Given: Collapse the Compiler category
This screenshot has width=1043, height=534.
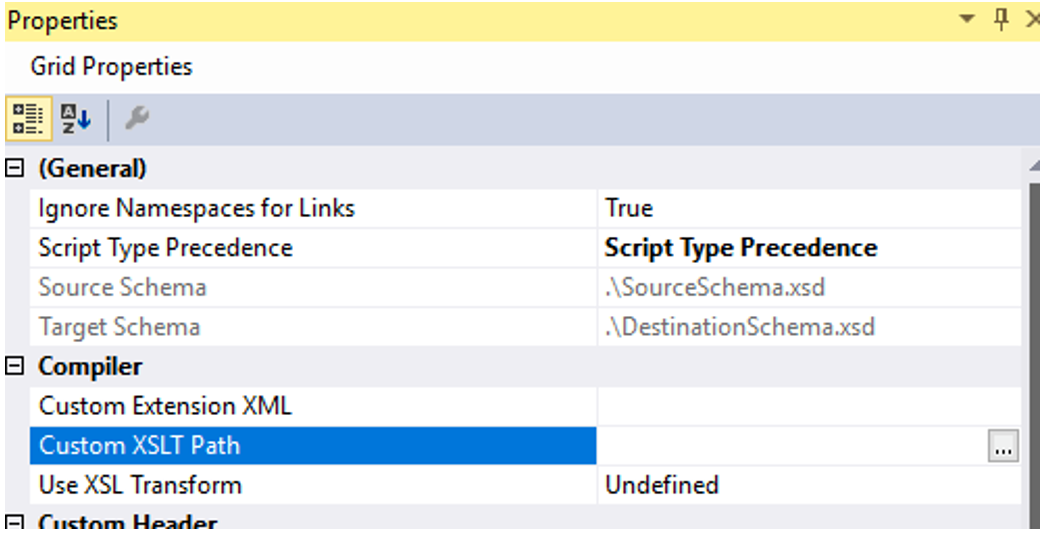Looking at the screenshot, I should pos(15,367).
